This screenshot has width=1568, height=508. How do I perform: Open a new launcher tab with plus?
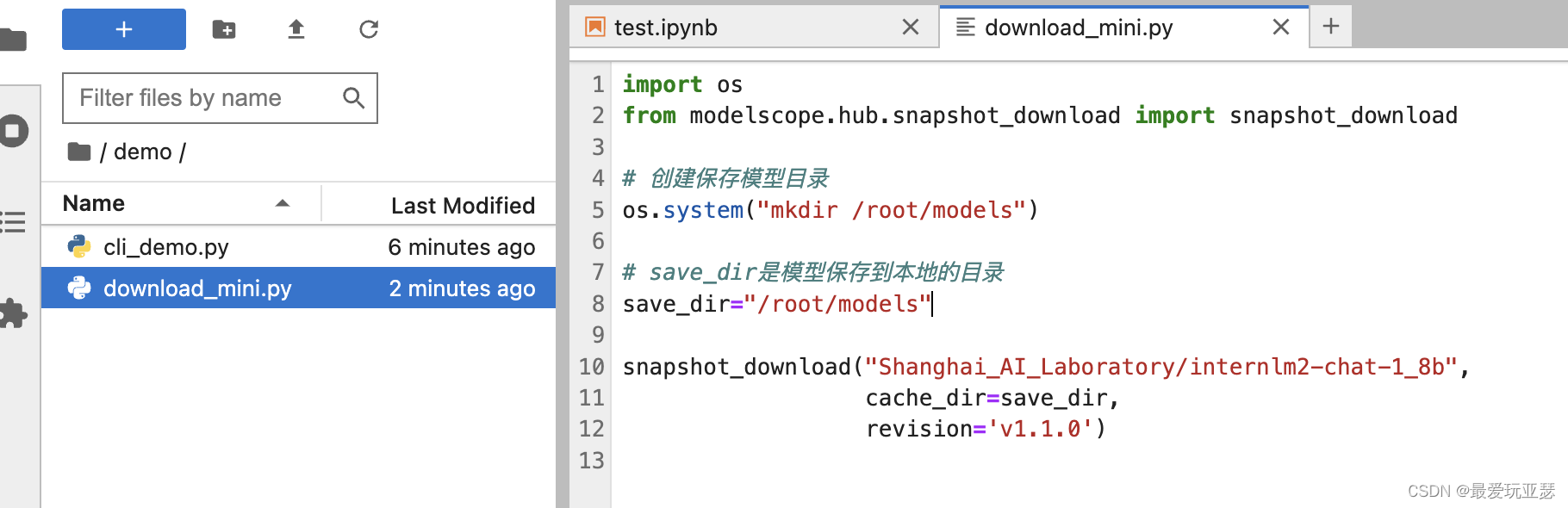[x=1331, y=27]
